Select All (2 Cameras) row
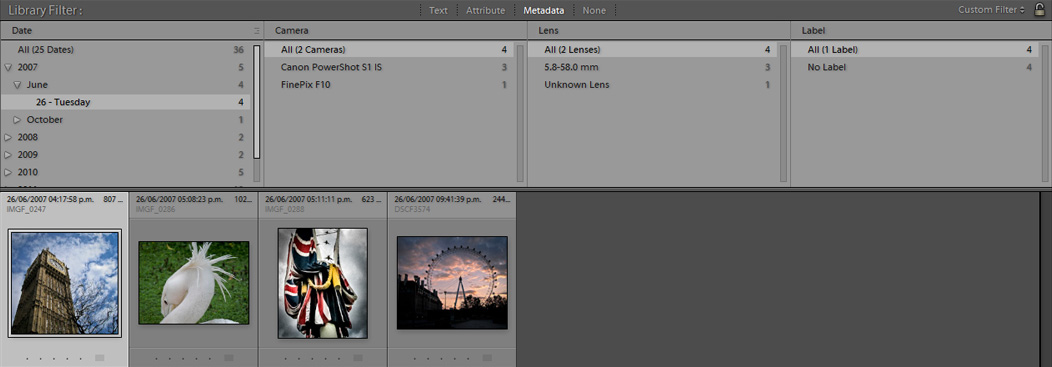1052x367 pixels. click(x=390, y=50)
